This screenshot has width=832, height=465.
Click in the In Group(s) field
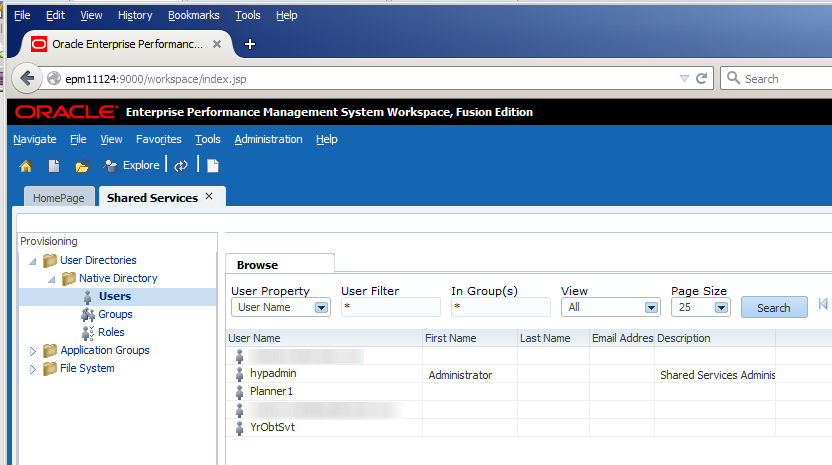click(x=500, y=307)
